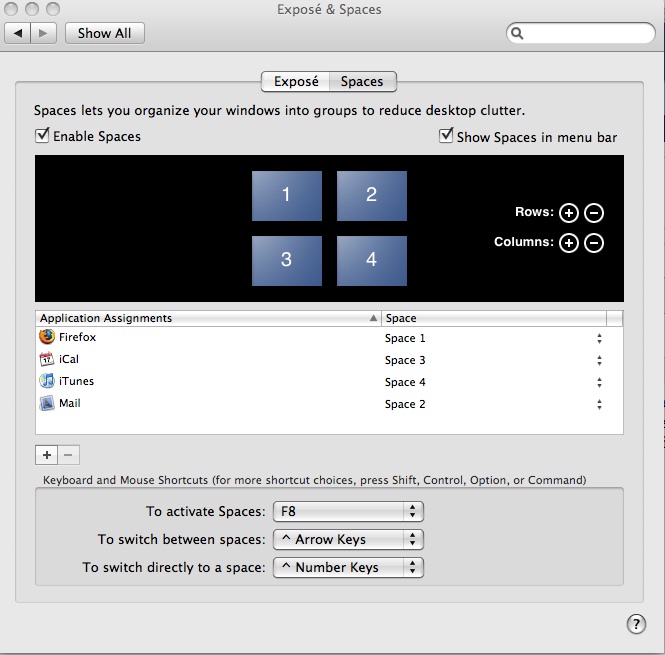Switch to the Spaces tab
The width and height of the screenshot is (665, 655).
click(x=363, y=81)
